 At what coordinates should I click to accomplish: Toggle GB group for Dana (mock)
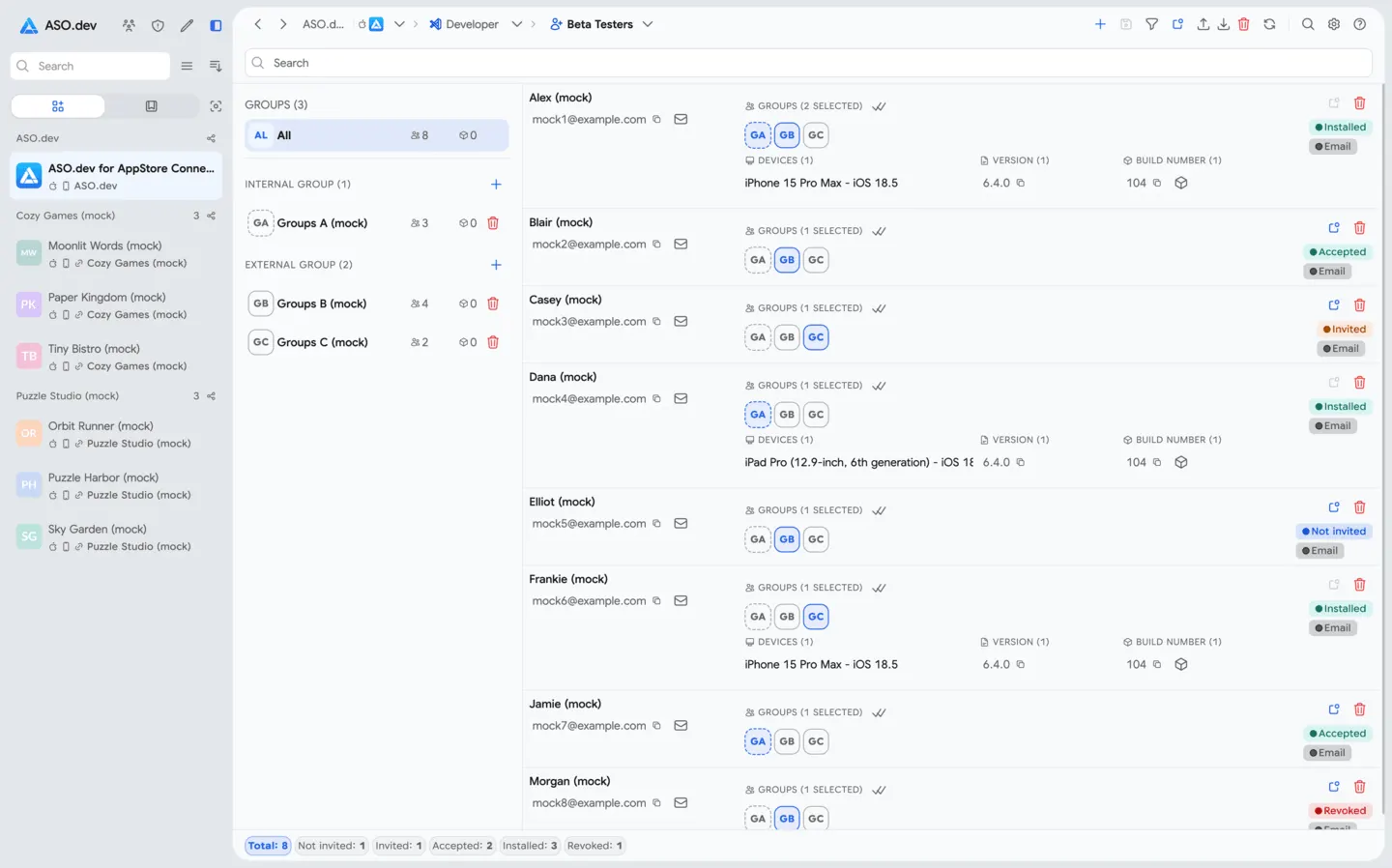[787, 415]
